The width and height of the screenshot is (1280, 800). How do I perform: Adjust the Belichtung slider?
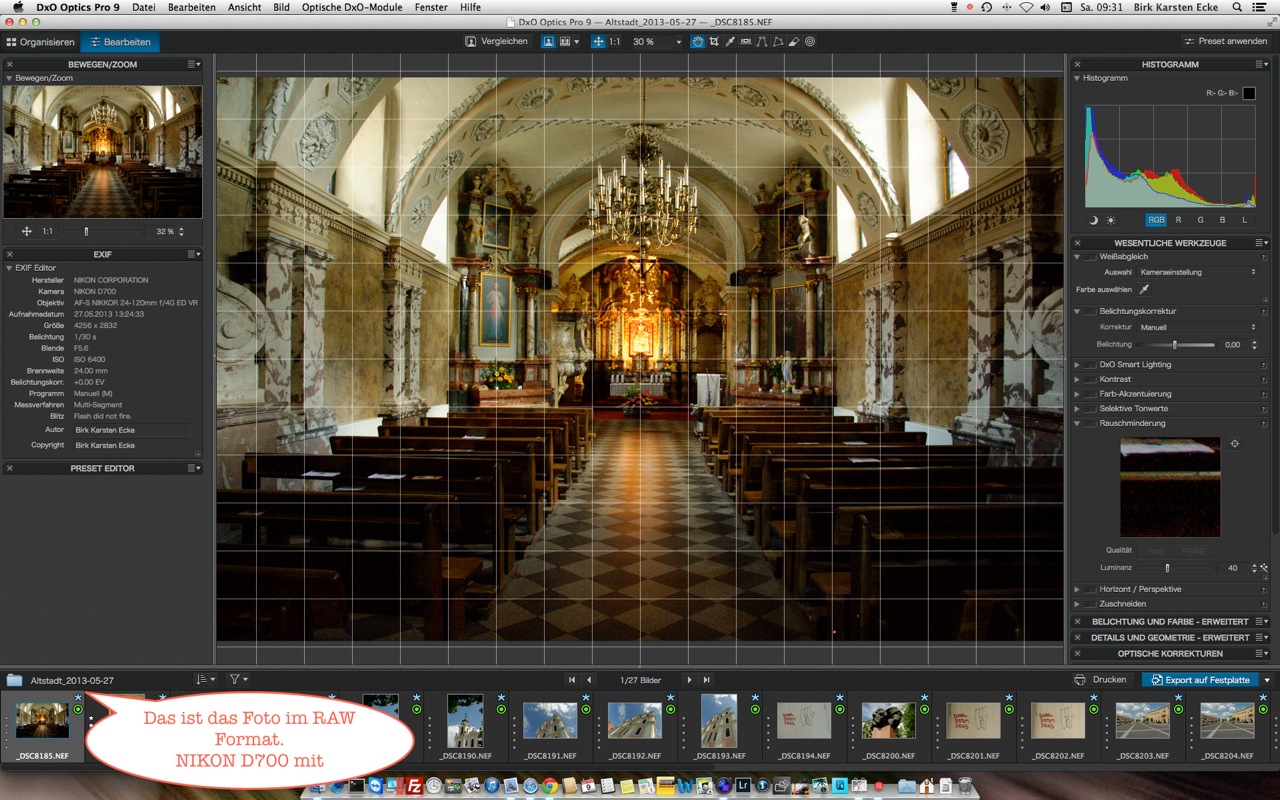(x=1175, y=345)
